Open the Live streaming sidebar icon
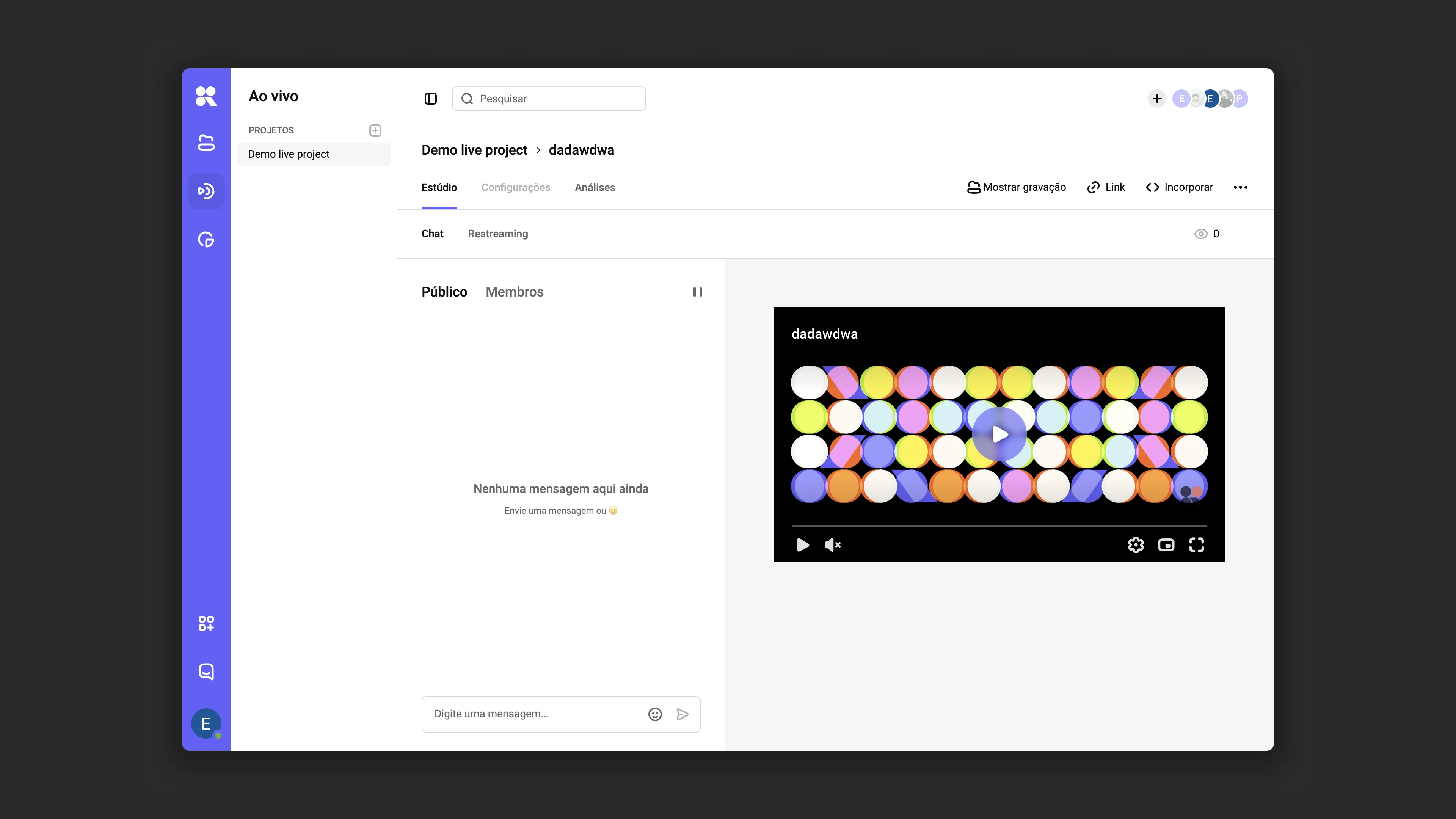This screenshot has width=1456, height=819. point(206,191)
